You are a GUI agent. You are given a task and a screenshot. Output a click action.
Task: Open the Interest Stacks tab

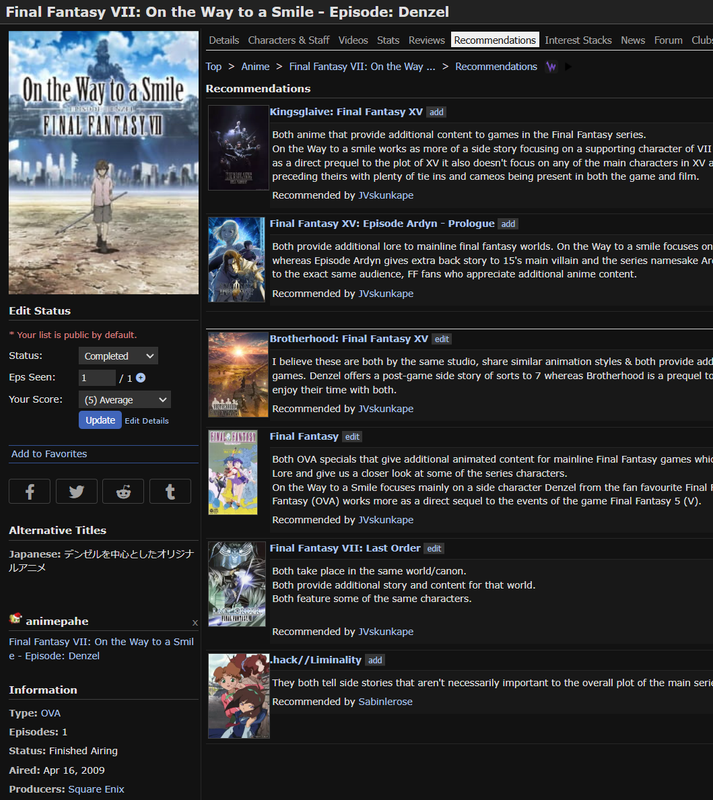click(578, 40)
